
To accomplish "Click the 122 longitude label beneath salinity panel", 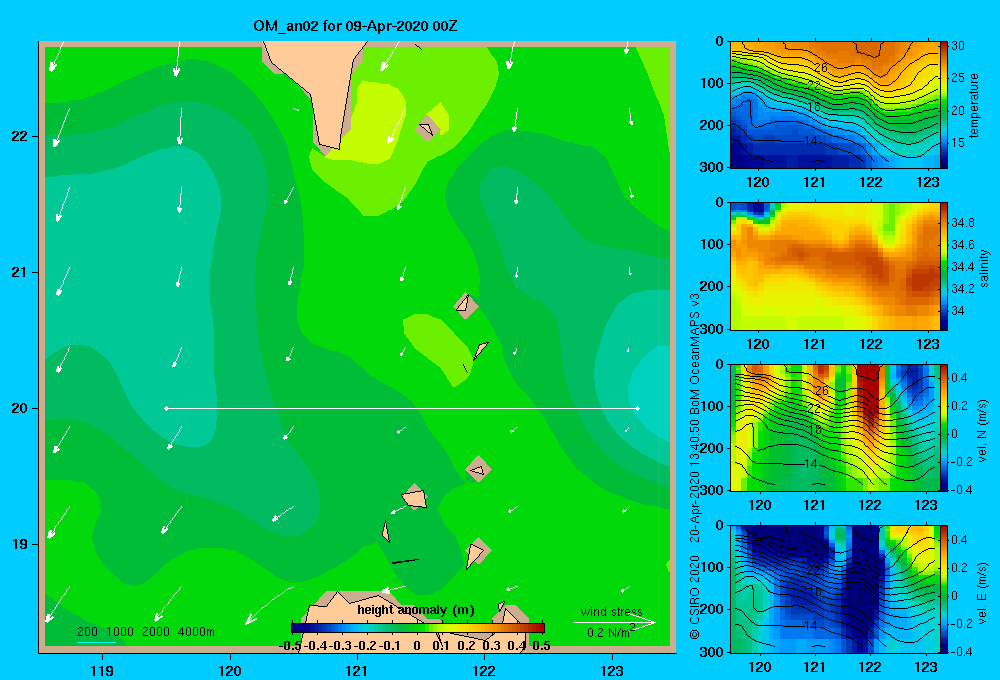I will pos(871,344).
